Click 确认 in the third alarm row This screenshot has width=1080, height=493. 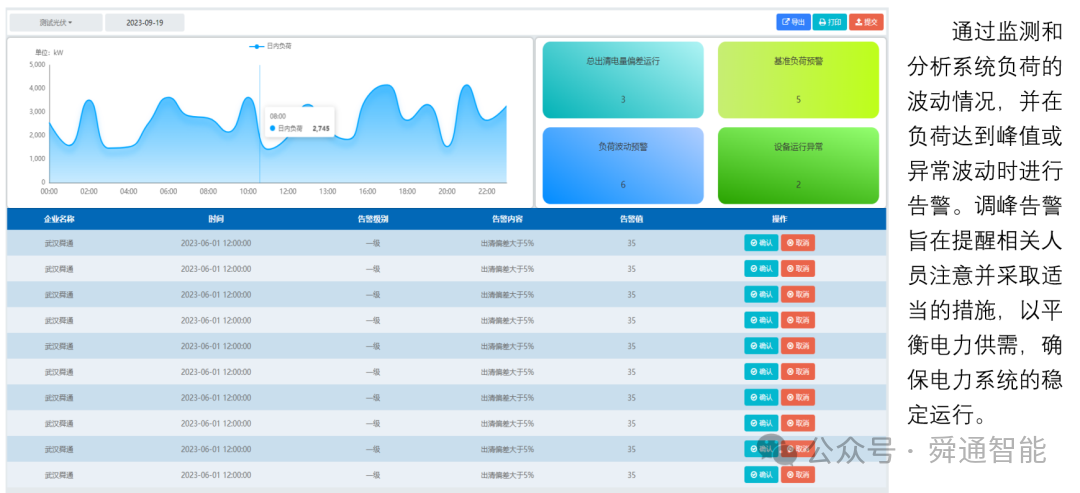point(761,294)
